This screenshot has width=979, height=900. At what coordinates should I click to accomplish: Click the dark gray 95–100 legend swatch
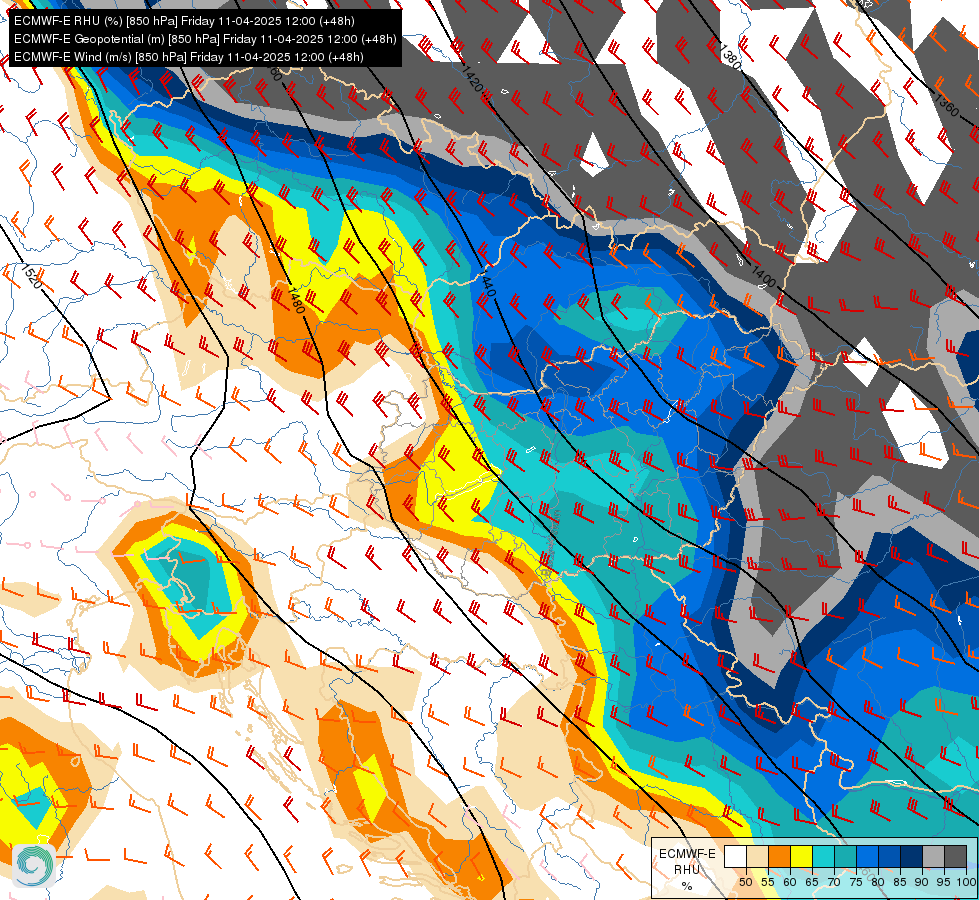tap(955, 856)
